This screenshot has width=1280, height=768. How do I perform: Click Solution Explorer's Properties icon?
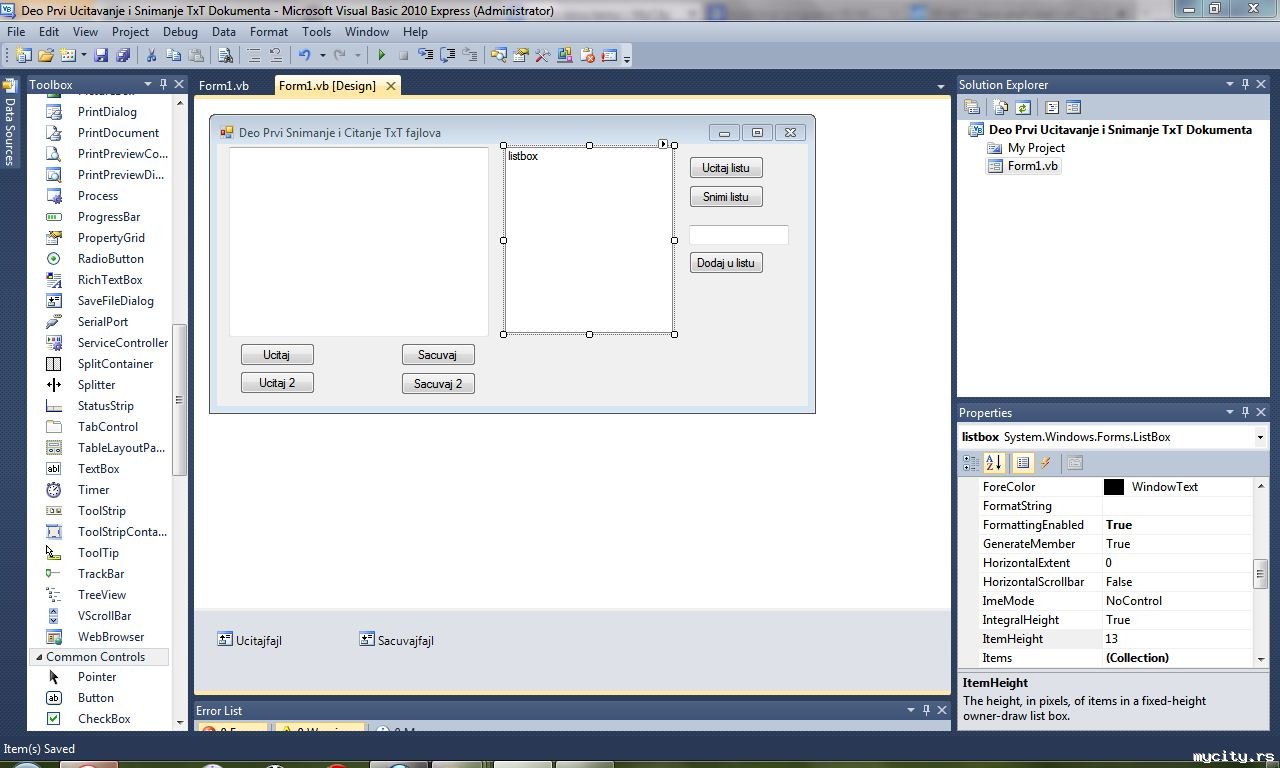[971, 108]
